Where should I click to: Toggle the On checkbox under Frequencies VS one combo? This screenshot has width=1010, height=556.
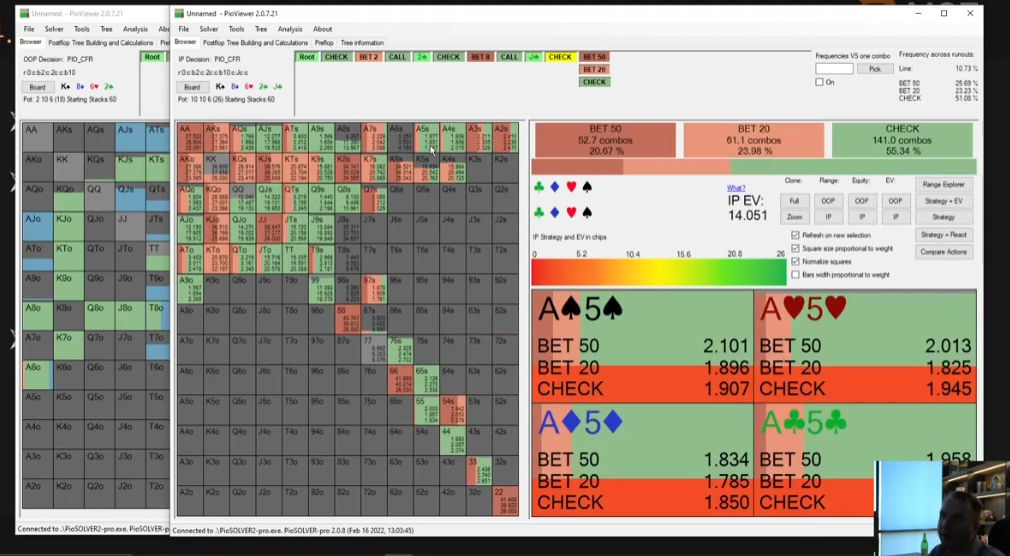click(819, 82)
